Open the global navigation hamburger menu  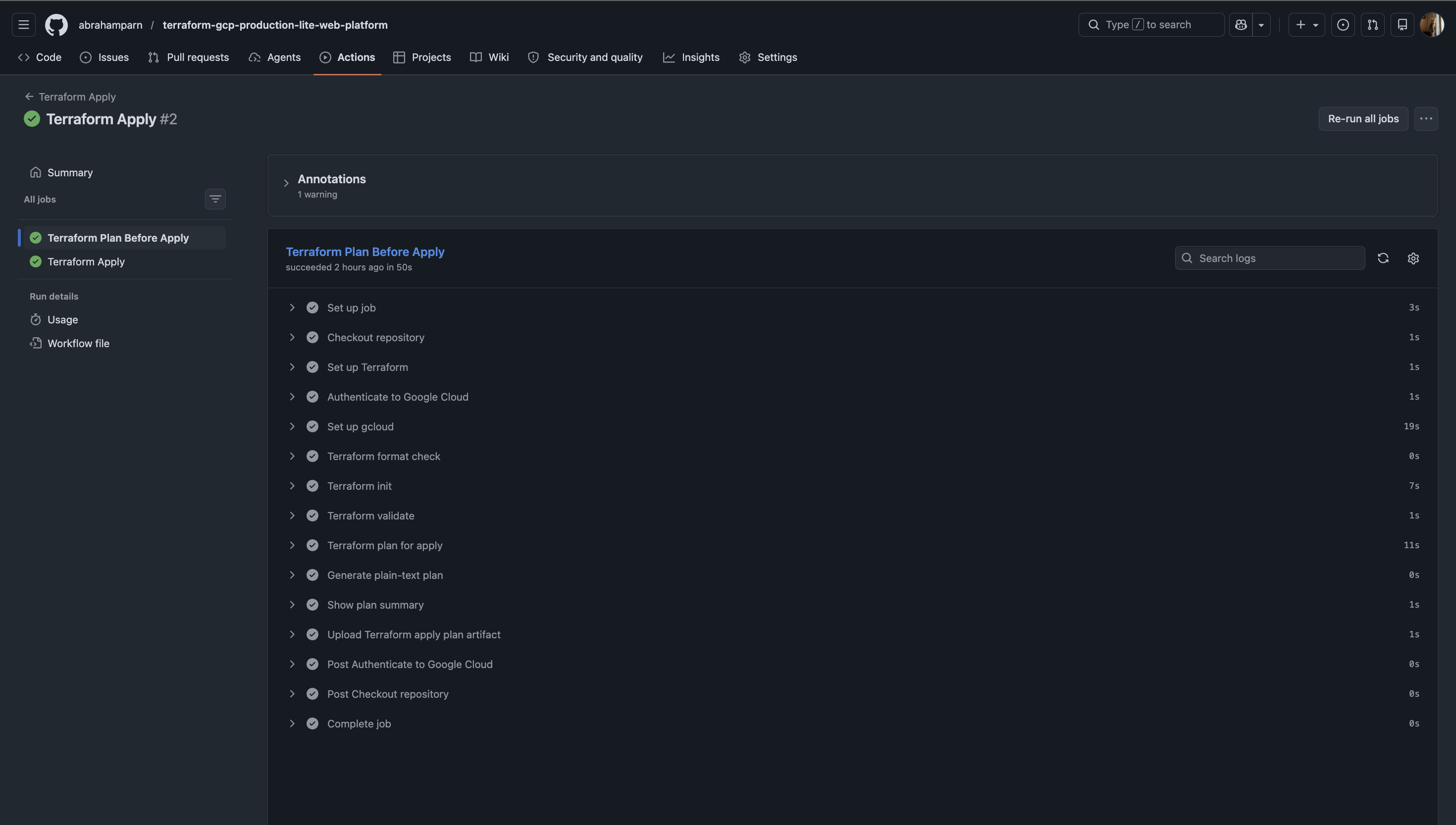point(24,25)
